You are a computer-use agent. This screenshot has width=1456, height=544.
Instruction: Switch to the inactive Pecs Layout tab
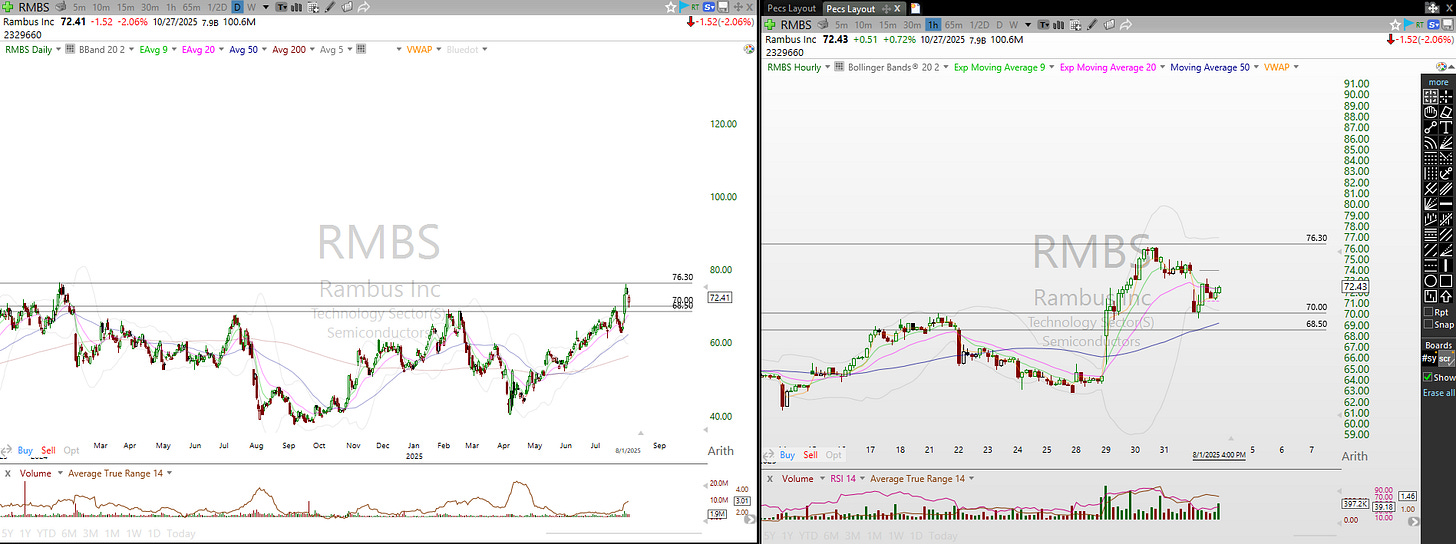coord(791,8)
